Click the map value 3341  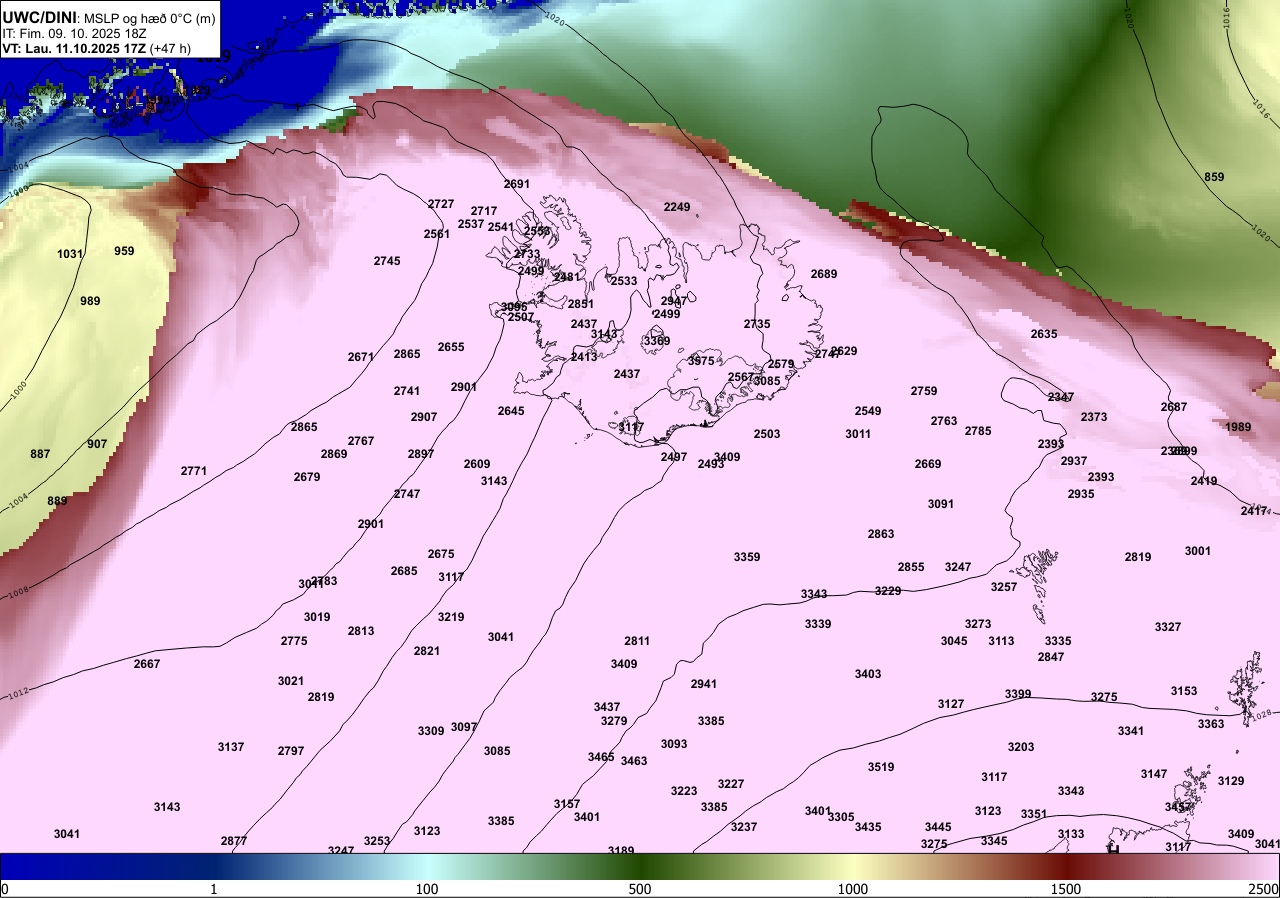click(x=1131, y=731)
